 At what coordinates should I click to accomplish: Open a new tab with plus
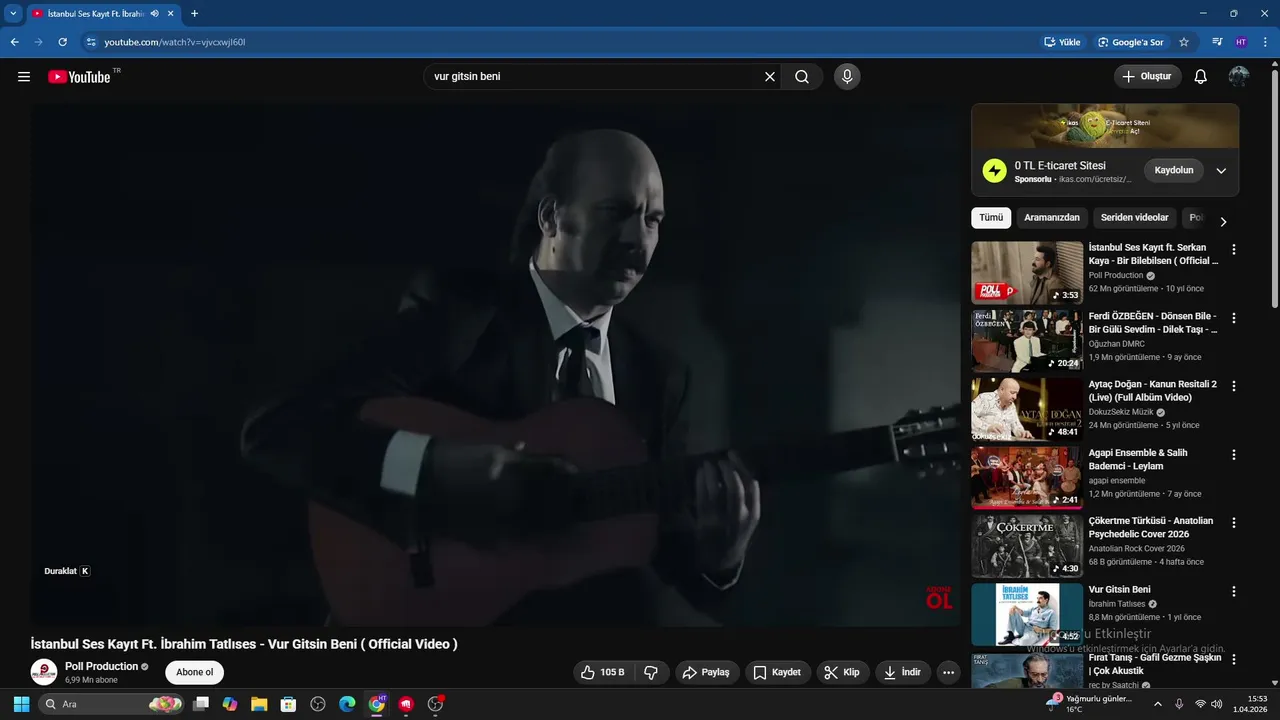pyautogui.click(x=194, y=13)
